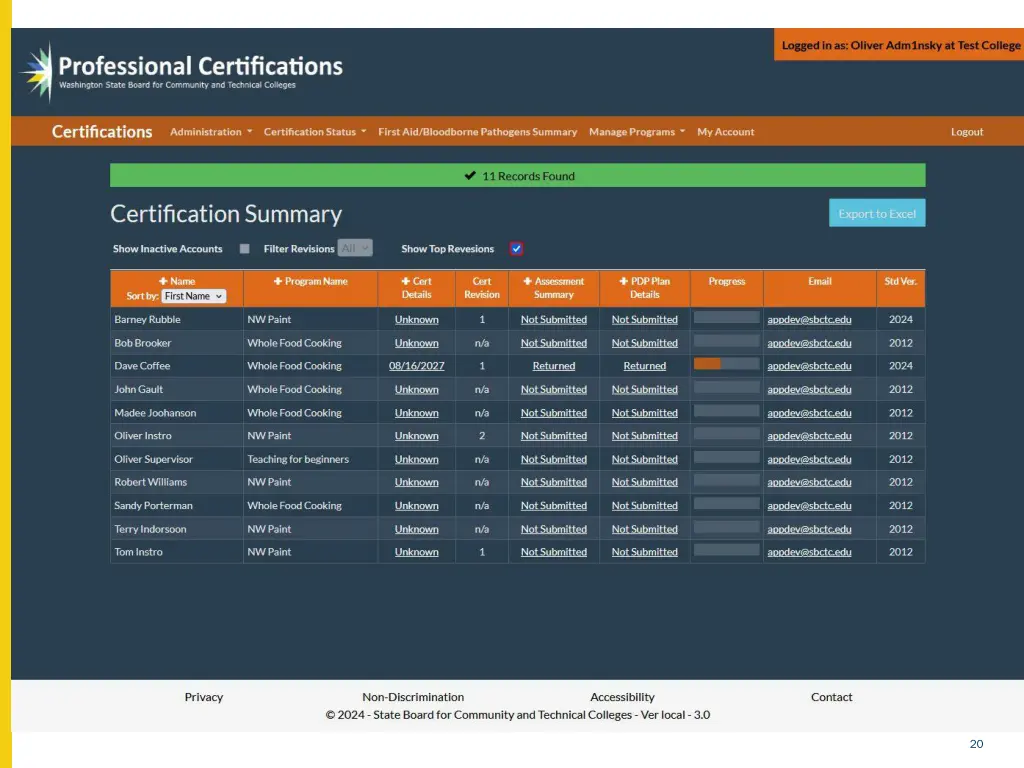Click the Export to Excel button
The height and width of the screenshot is (768, 1024).
(877, 213)
